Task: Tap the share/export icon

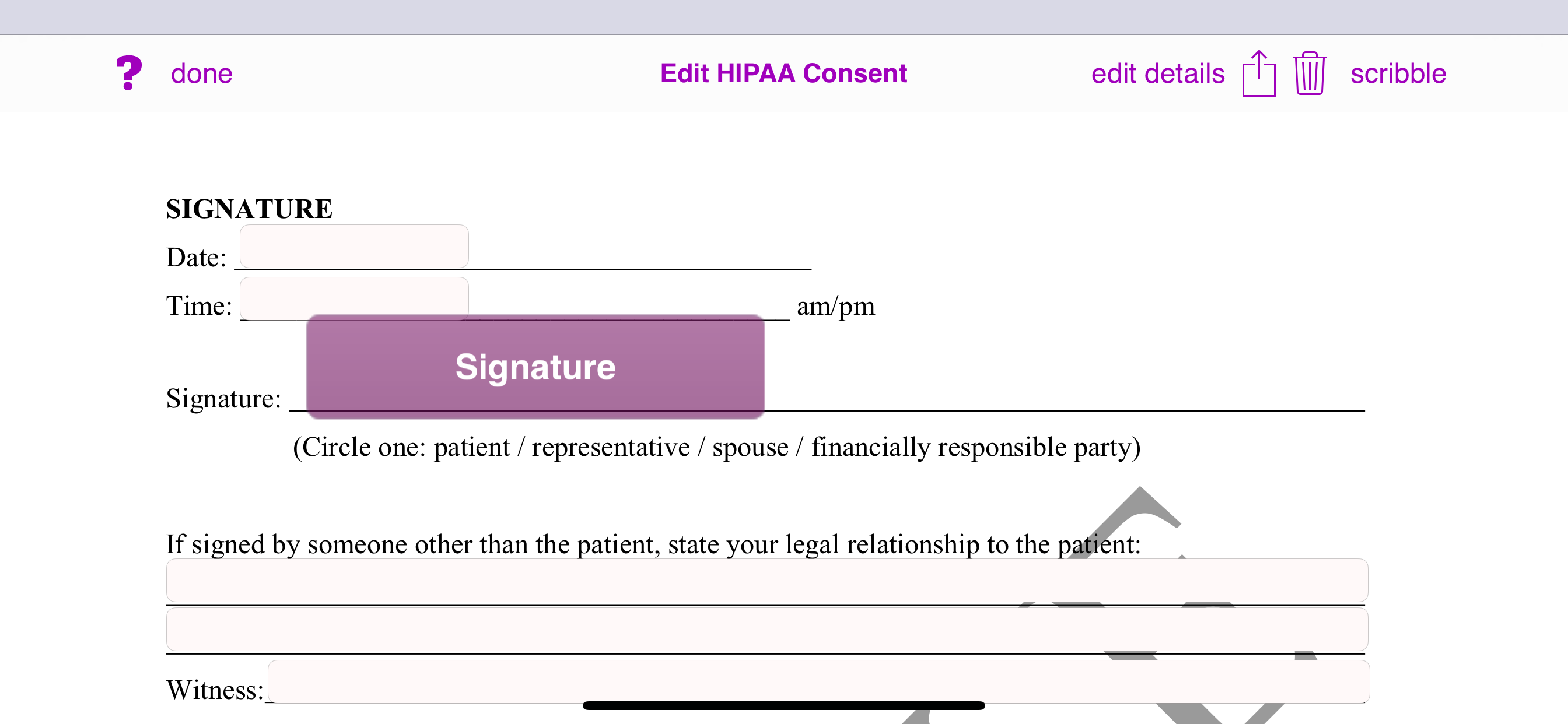Action: coord(1258,73)
